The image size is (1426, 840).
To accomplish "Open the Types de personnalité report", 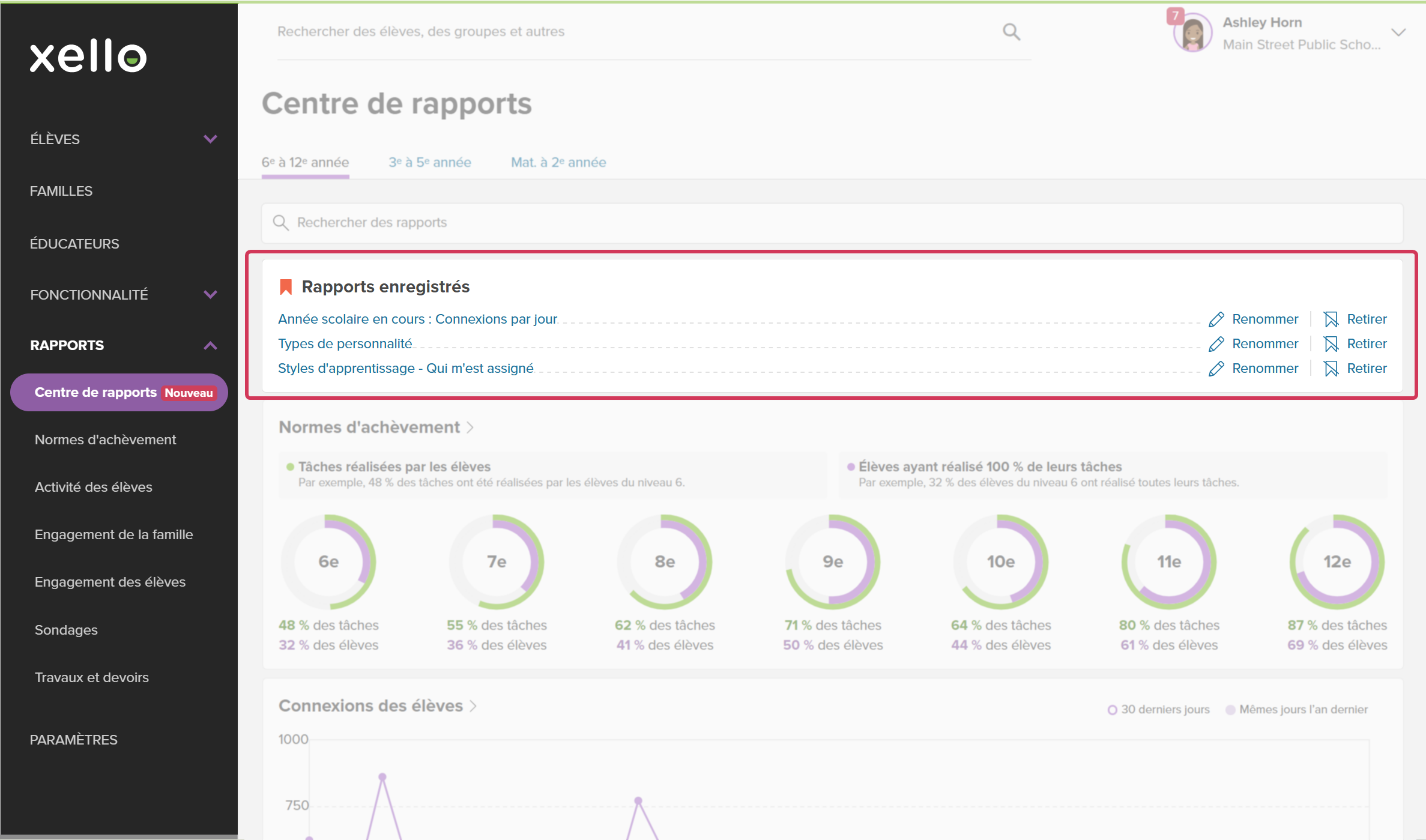I will tap(345, 344).
